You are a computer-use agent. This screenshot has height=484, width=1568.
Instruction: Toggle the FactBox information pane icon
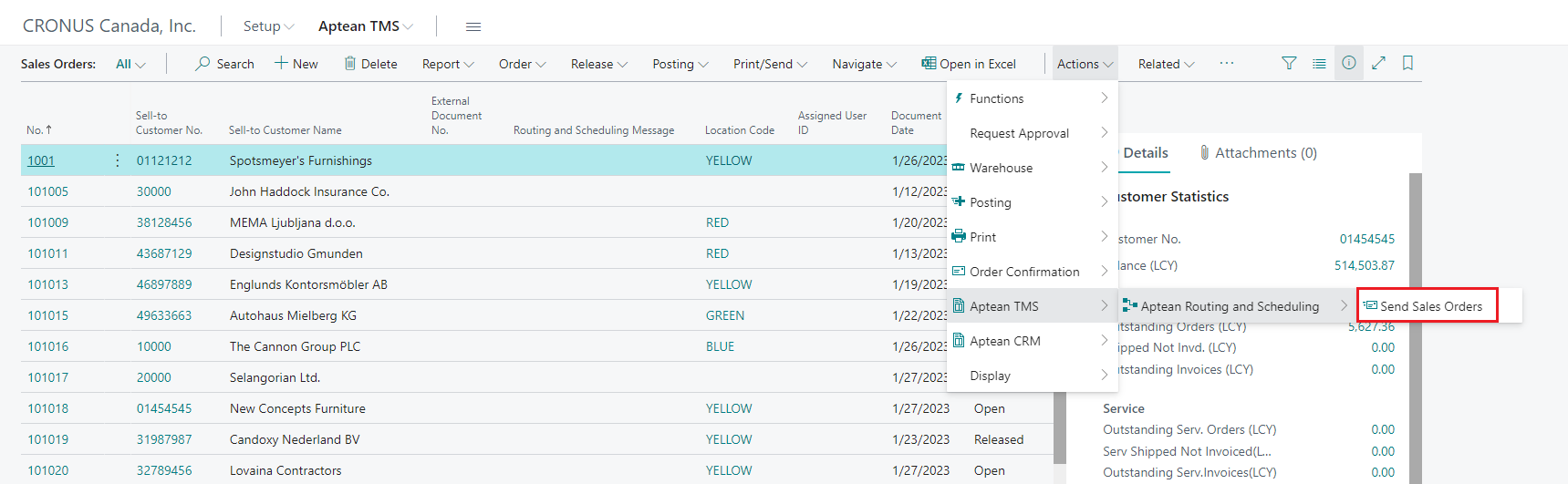[x=1348, y=63]
